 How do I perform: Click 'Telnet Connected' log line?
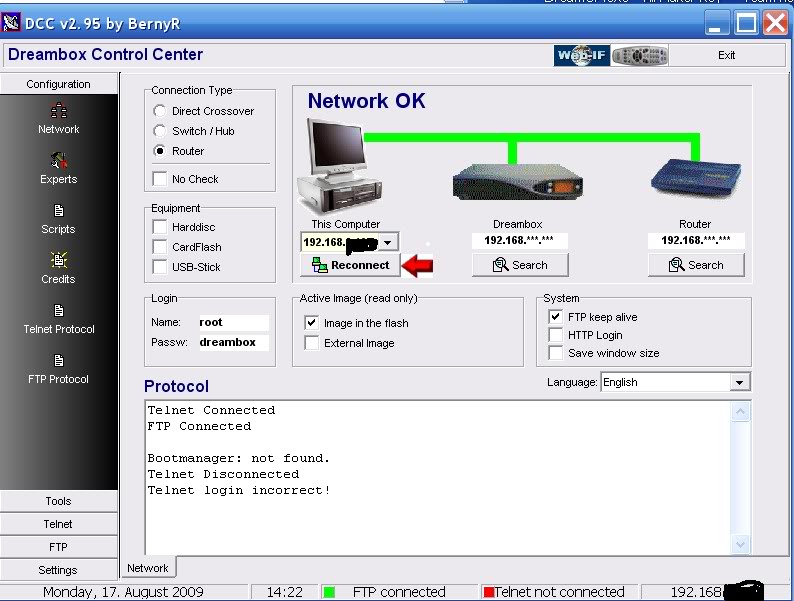tap(211, 410)
